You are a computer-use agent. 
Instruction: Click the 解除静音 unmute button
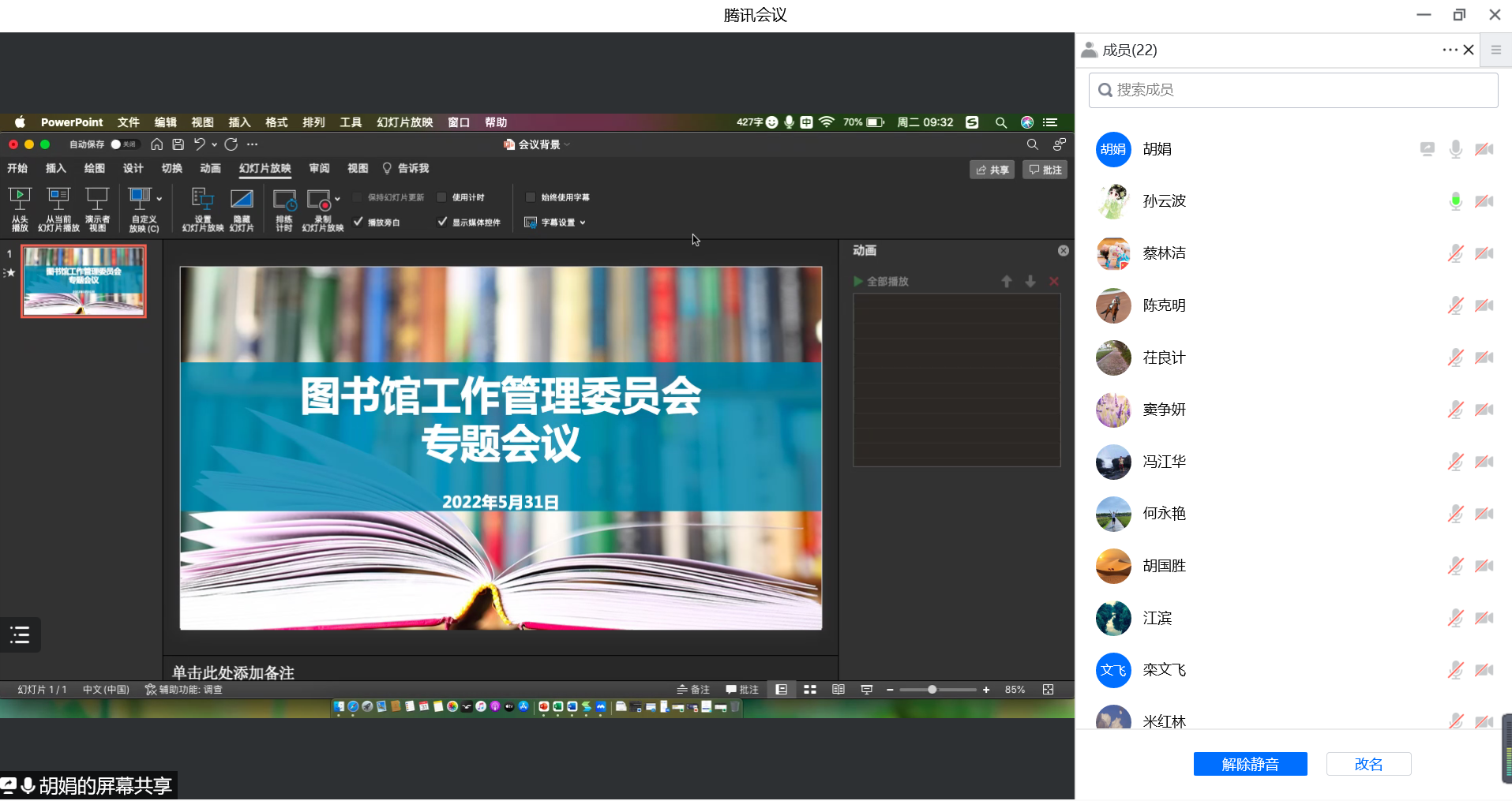click(1250, 764)
